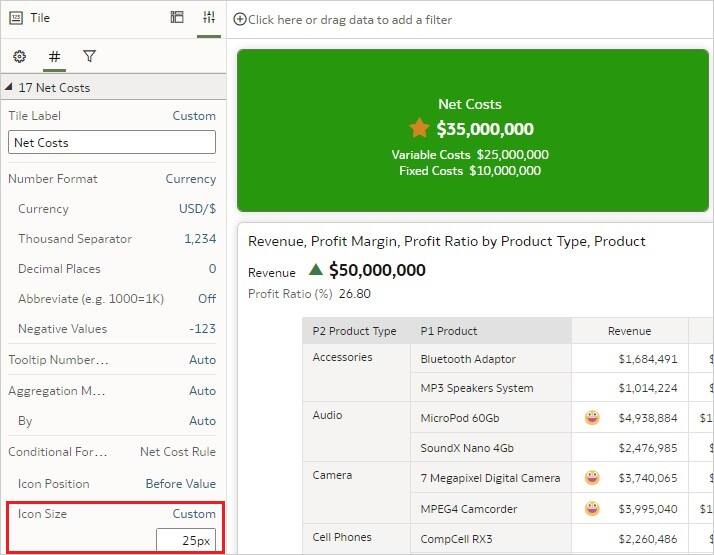Collapse the 17 Net Costs section
Viewport: 714px width, 555px height.
click(x=9, y=88)
